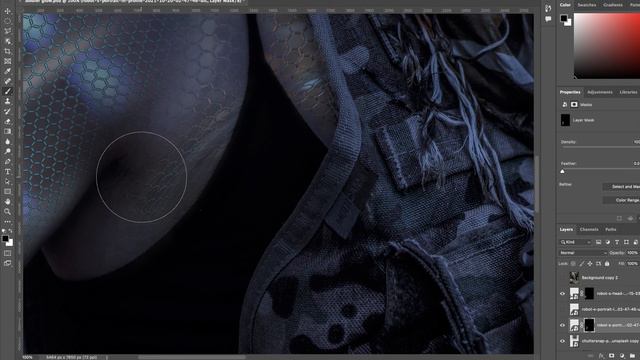The width and height of the screenshot is (640, 360).
Task: Toggle lock all padlock icon
Action: (607, 264)
